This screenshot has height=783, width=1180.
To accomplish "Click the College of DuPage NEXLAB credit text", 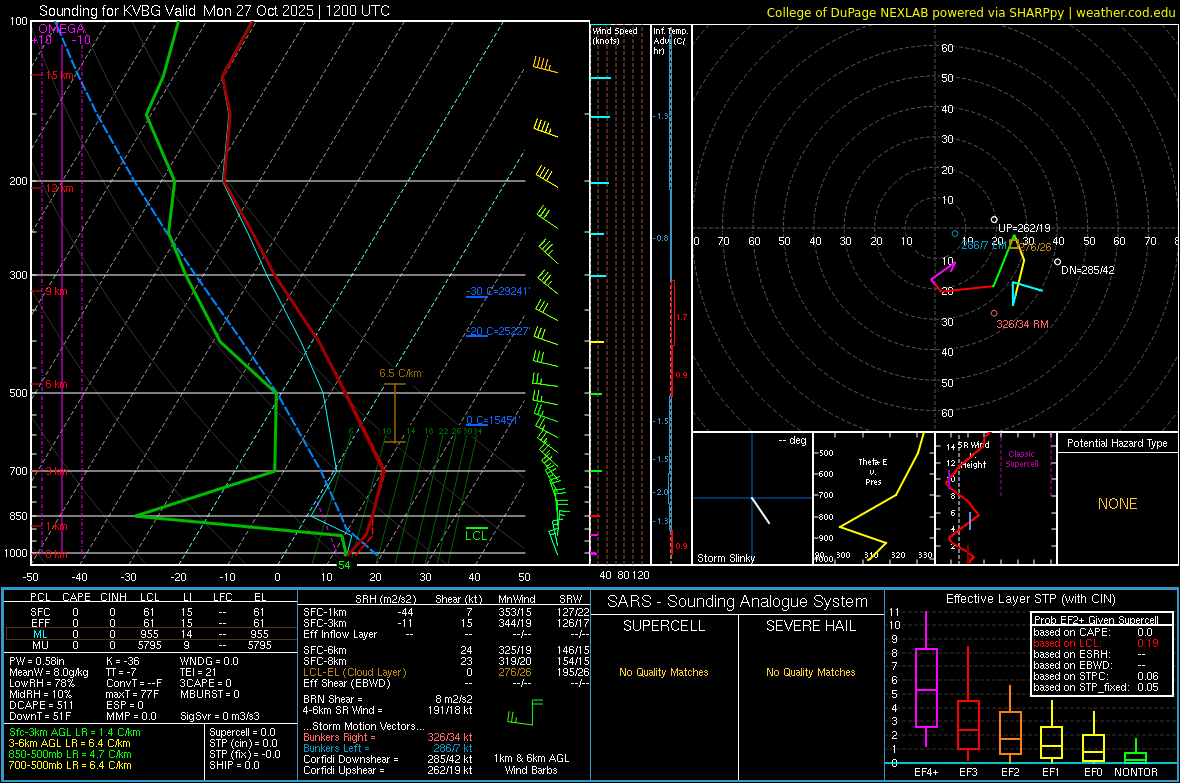I will click(970, 12).
